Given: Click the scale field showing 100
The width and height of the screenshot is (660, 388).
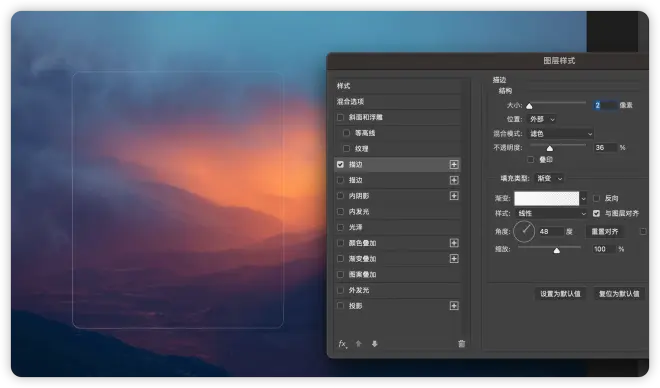Looking at the screenshot, I should (604, 249).
